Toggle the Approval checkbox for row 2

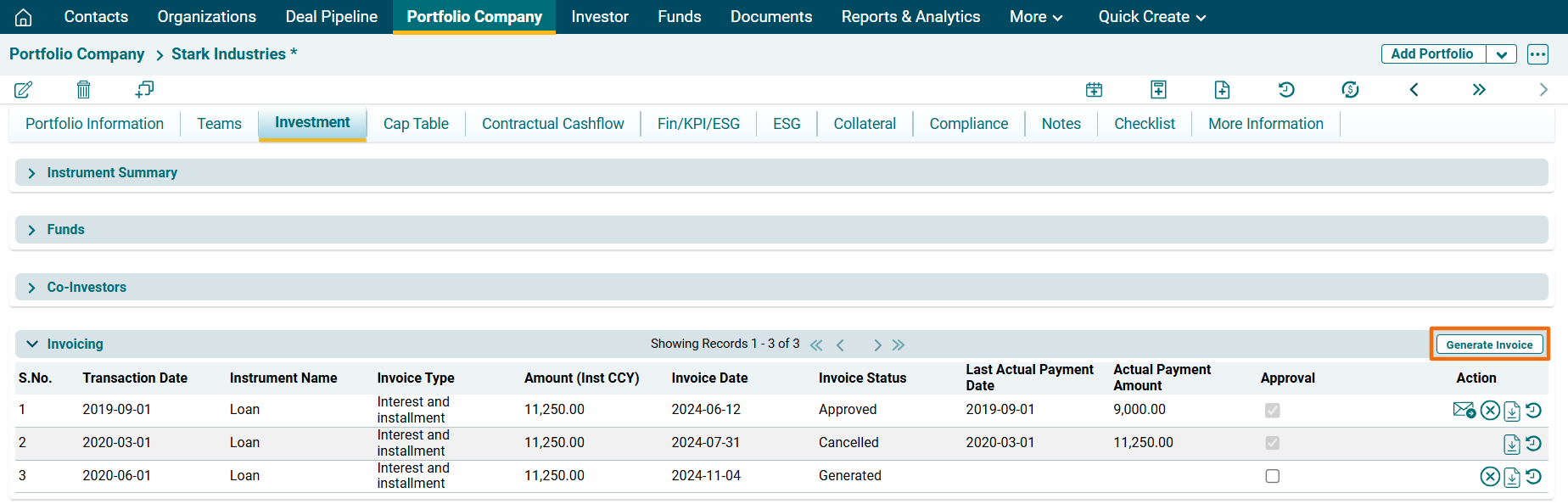(1272, 443)
